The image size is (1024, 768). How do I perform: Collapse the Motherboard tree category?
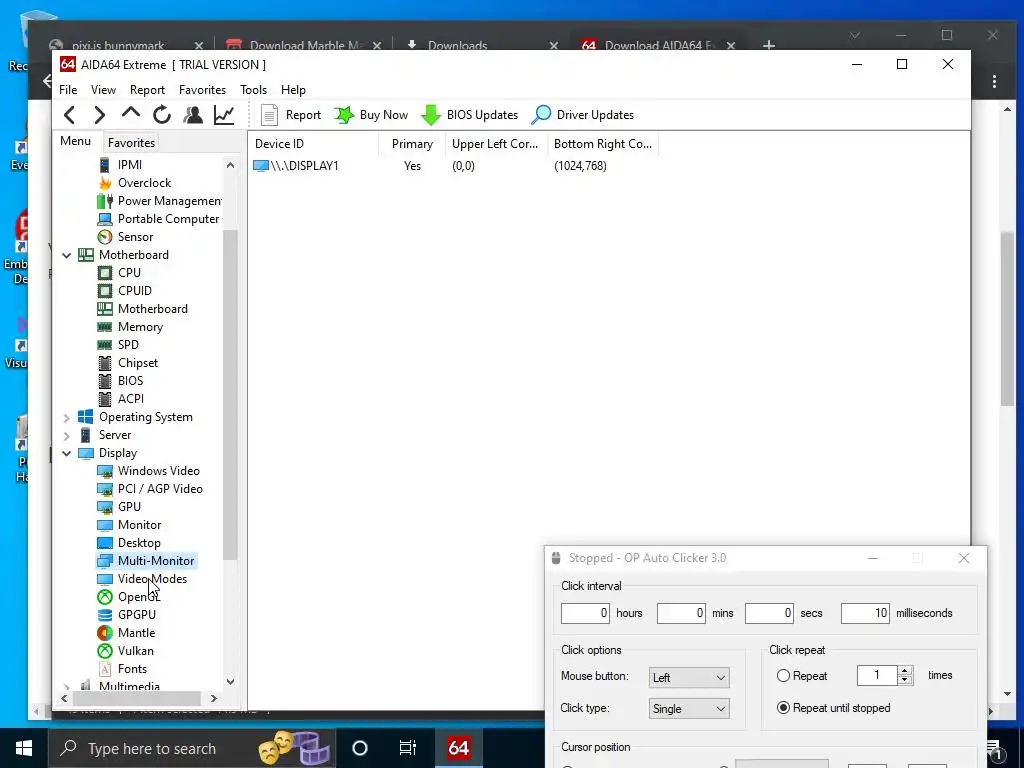pyautogui.click(x=67, y=255)
